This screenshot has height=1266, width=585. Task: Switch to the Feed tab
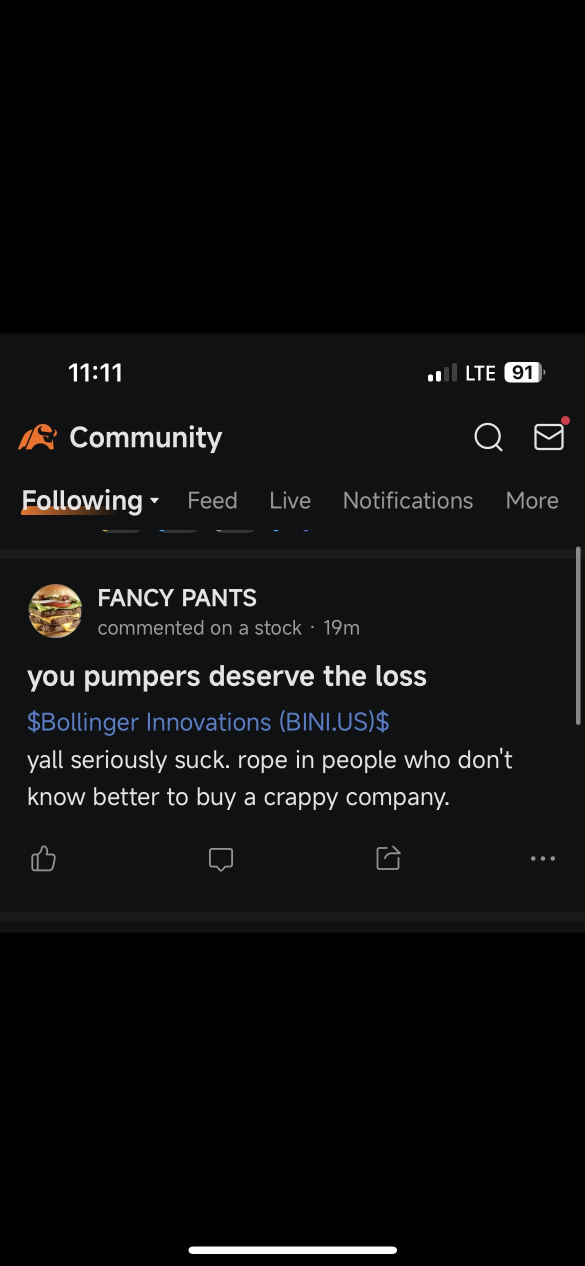click(212, 500)
